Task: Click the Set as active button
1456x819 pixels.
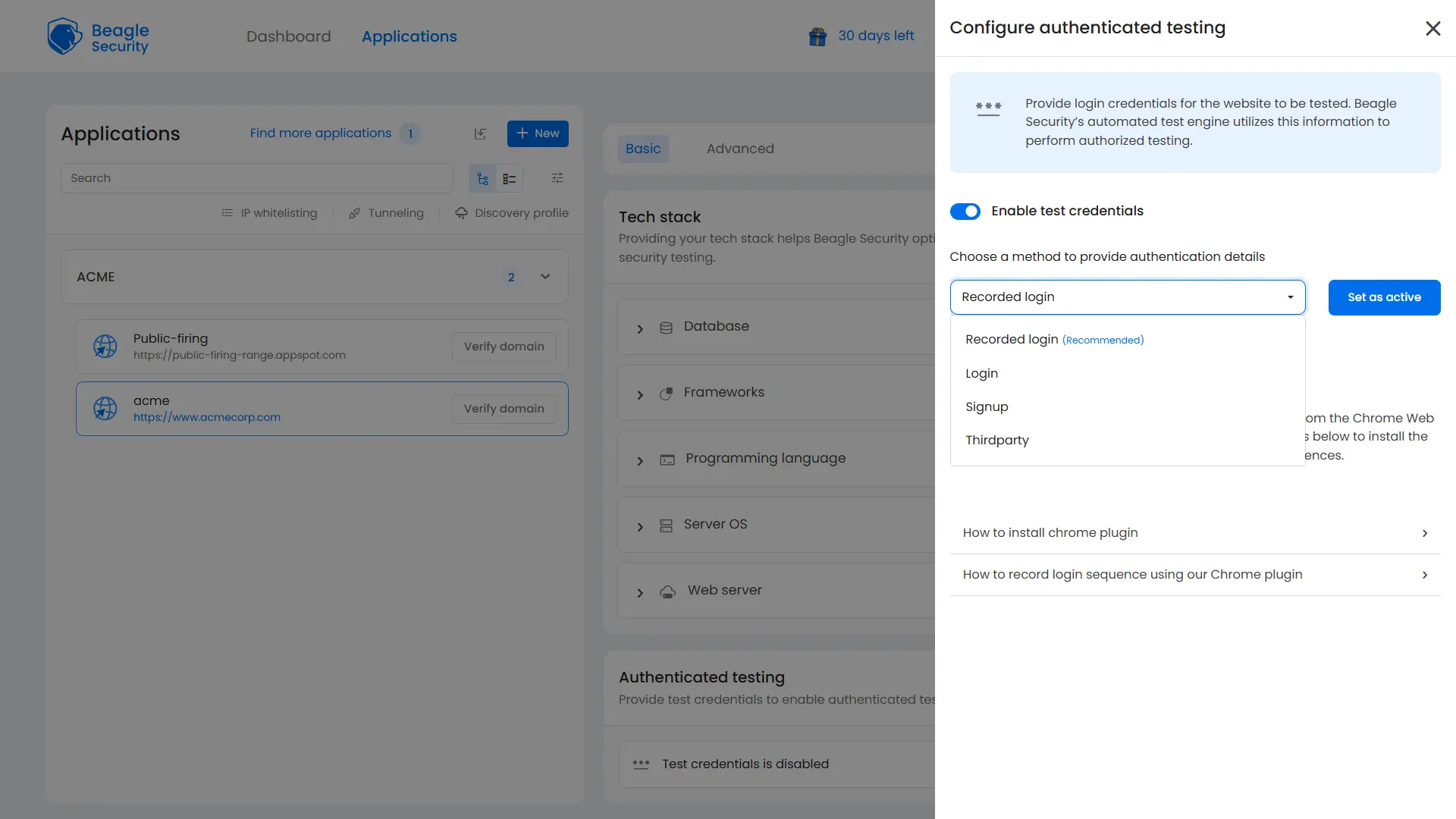Action: click(x=1384, y=297)
